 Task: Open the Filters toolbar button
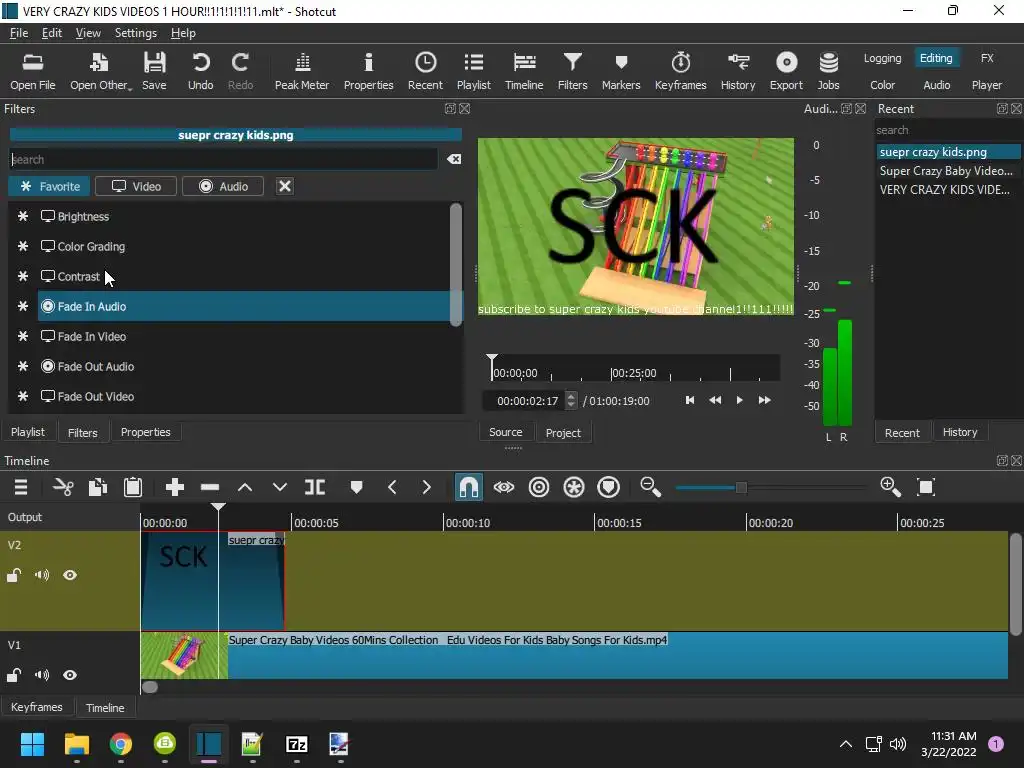click(x=573, y=71)
